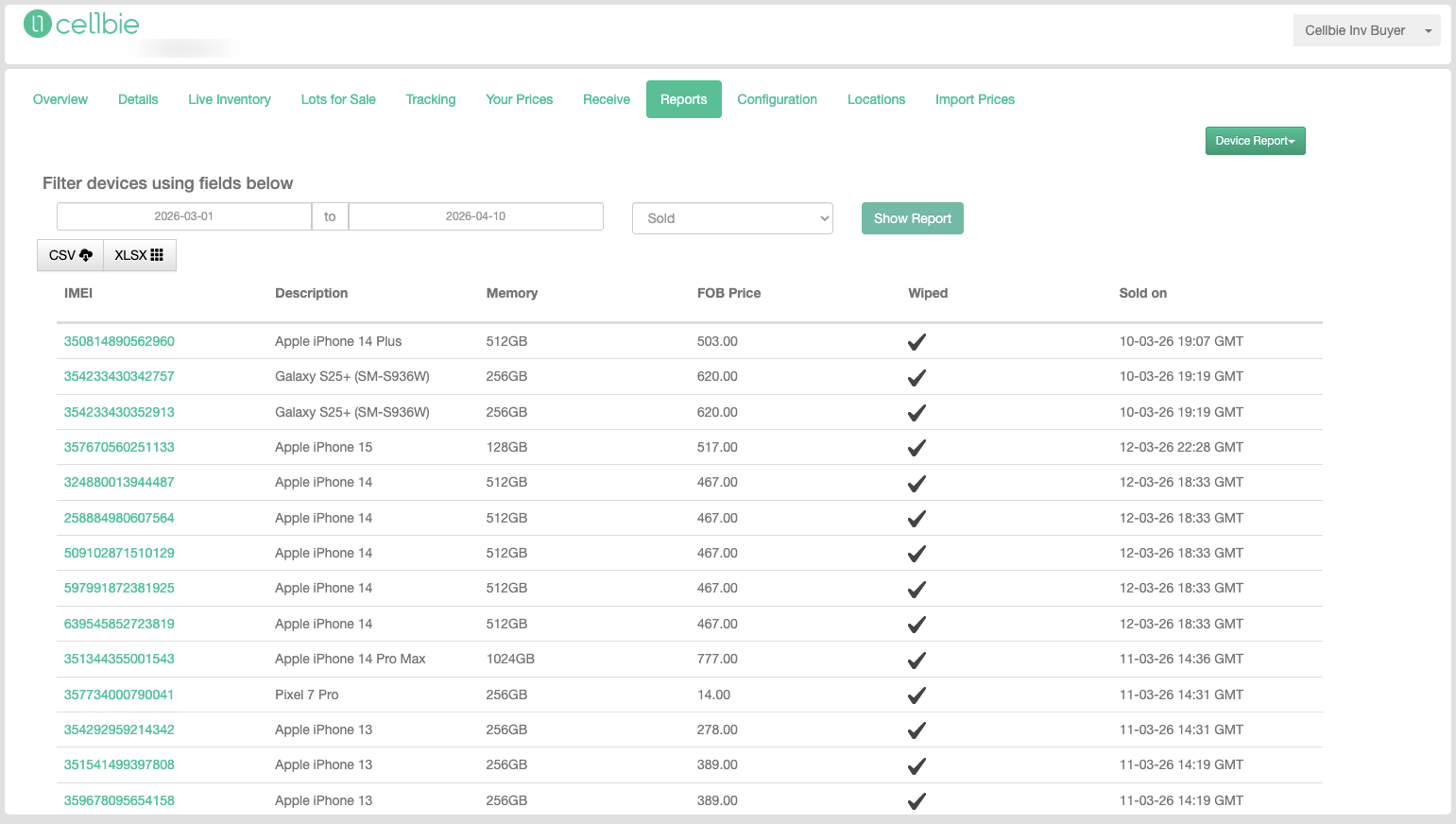Select the Reports tab
Screen dimensions: 1456x824
pyautogui.click(x=684, y=99)
